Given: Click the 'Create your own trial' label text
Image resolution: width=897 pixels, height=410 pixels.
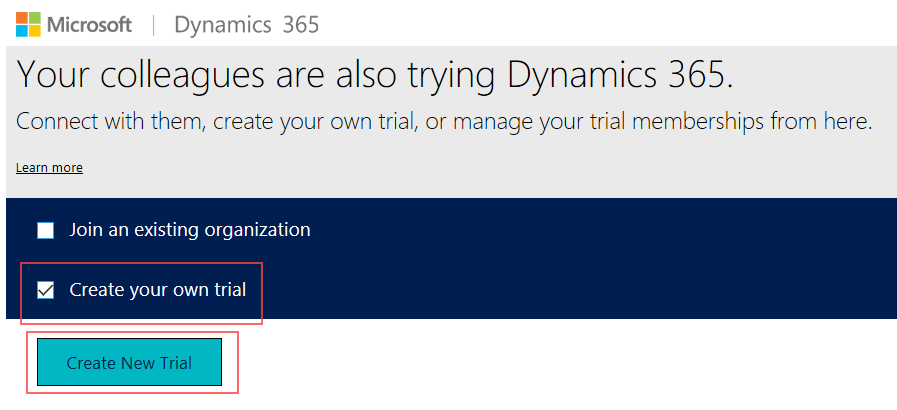Looking at the screenshot, I should 157,290.
